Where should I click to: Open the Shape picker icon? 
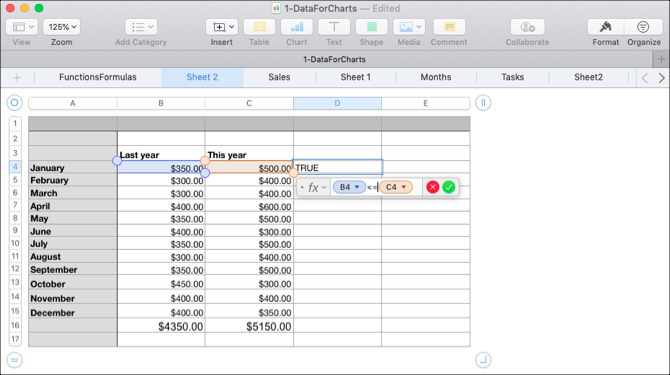pyautogui.click(x=371, y=27)
